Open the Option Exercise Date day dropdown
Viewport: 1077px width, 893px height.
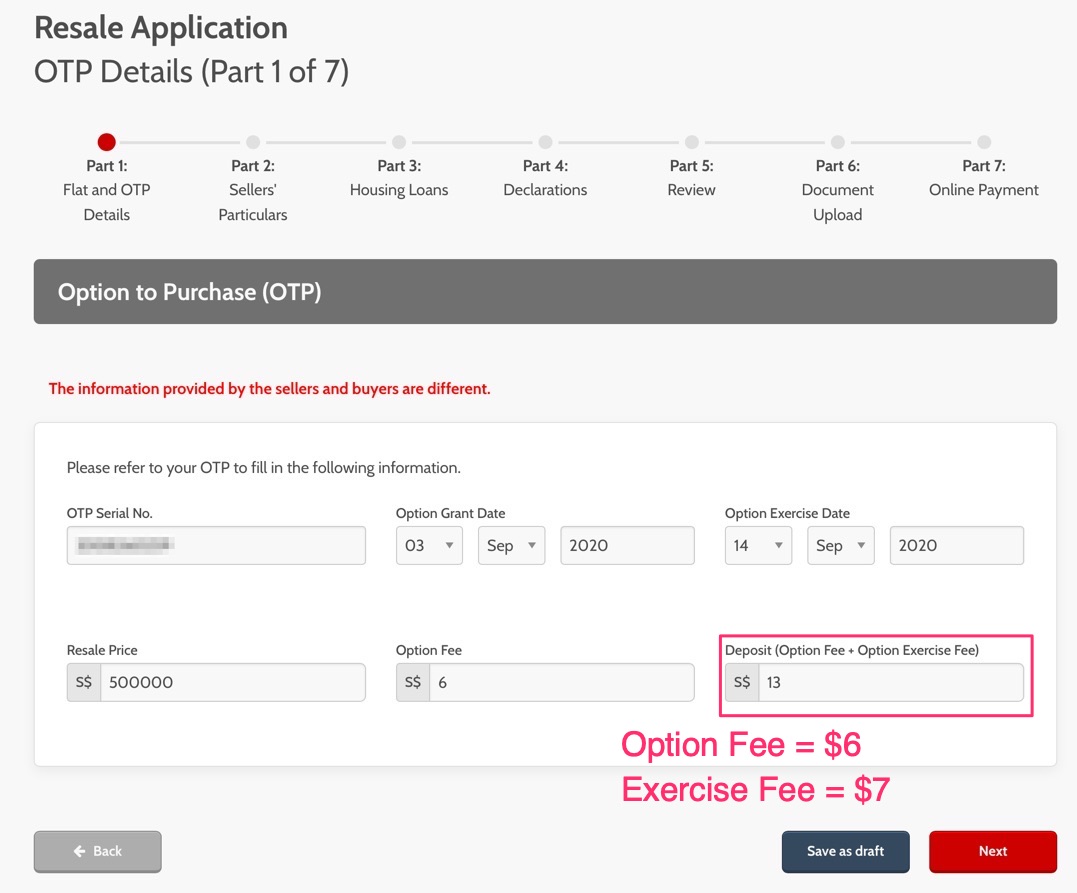click(x=758, y=545)
